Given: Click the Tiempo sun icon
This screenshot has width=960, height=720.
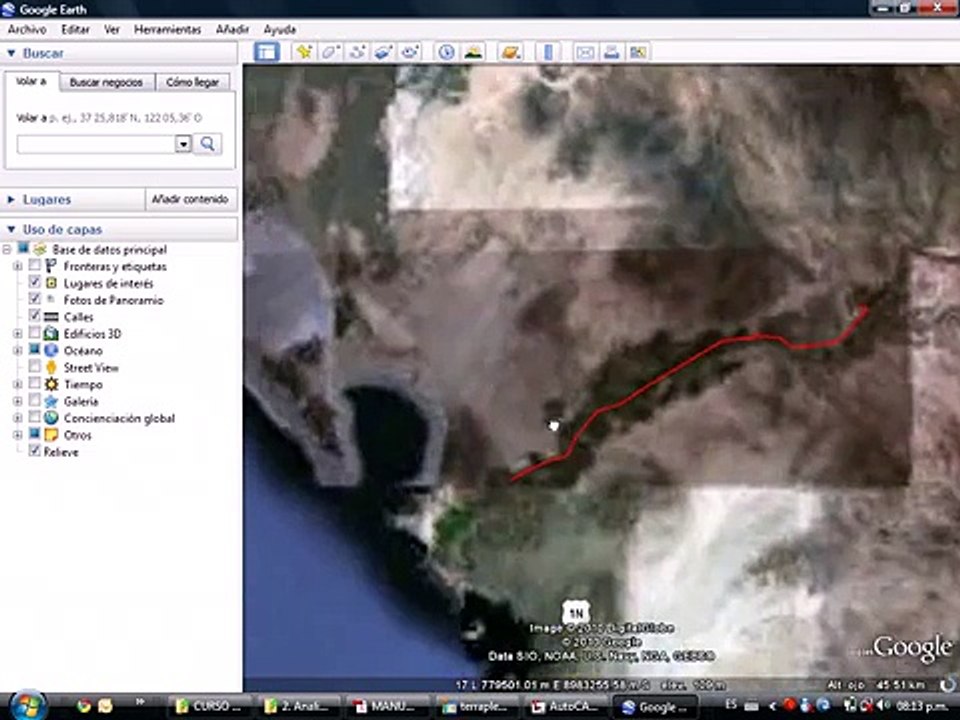Looking at the screenshot, I should pos(51,384).
